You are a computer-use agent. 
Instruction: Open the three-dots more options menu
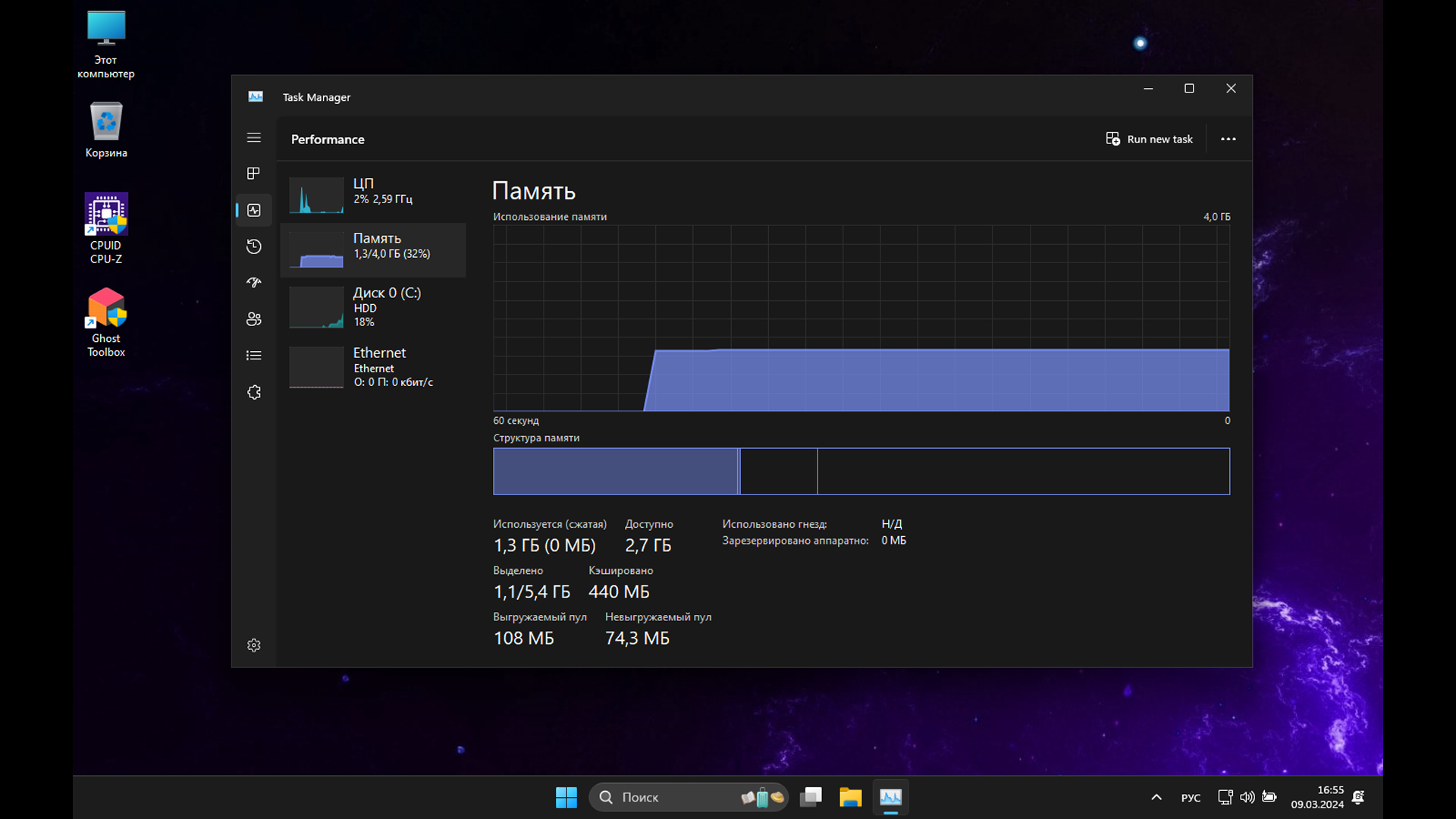[x=1228, y=139]
